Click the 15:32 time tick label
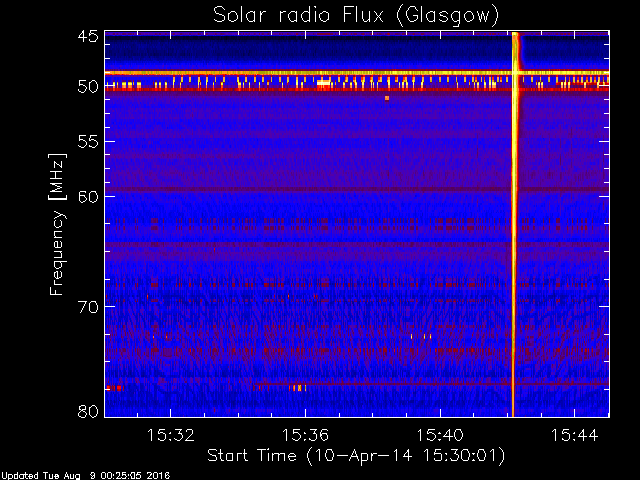Viewport: 640px width, 480px height. (171, 436)
